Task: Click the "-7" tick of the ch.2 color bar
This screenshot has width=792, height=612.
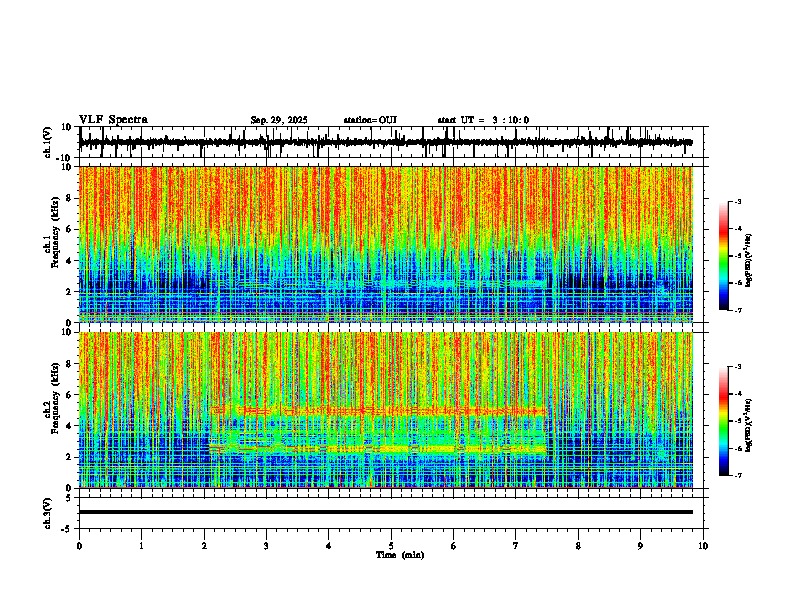Action: [737, 475]
